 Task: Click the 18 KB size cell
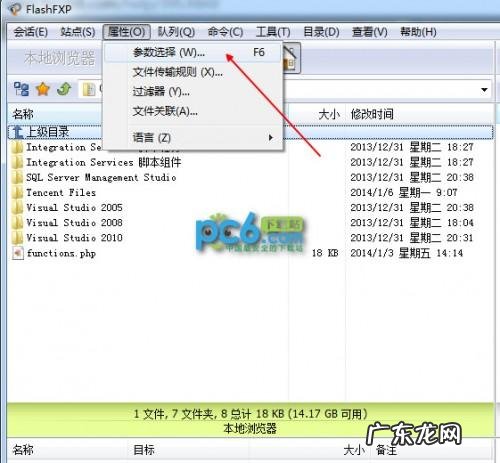[325, 253]
